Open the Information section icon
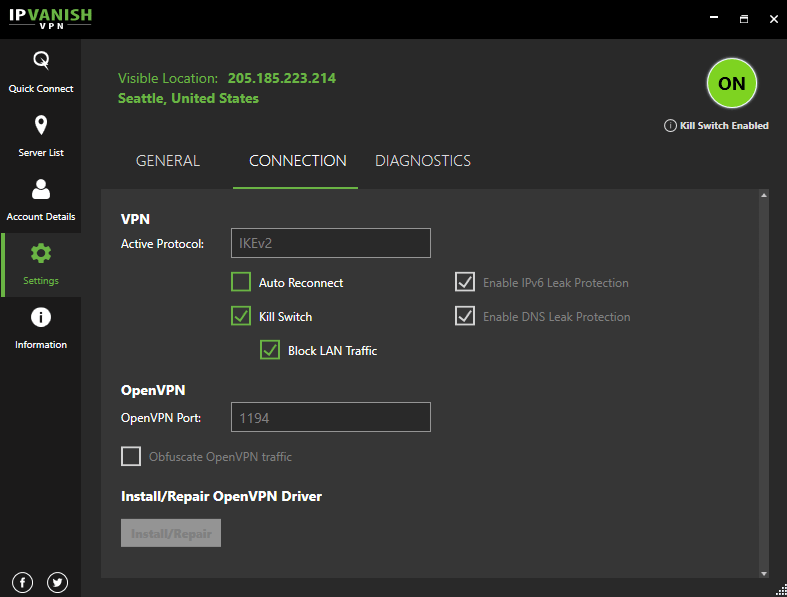787x597 pixels. (x=41, y=317)
